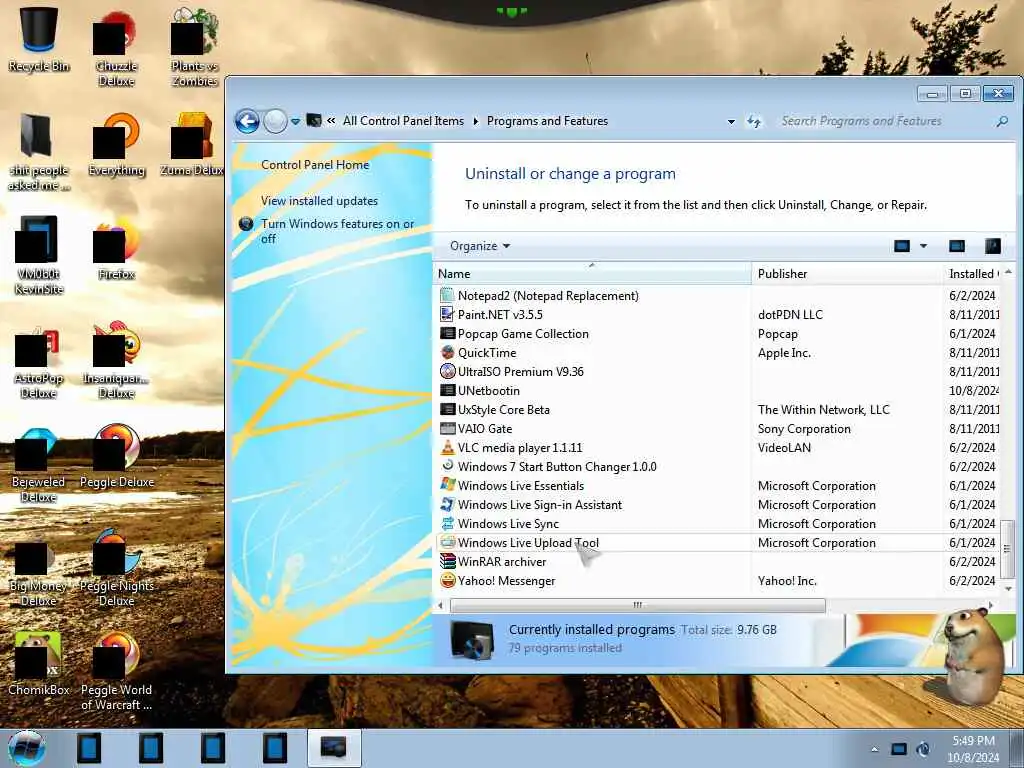Open Zuma Deluxe desktop shortcut

pyautogui.click(x=193, y=145)
